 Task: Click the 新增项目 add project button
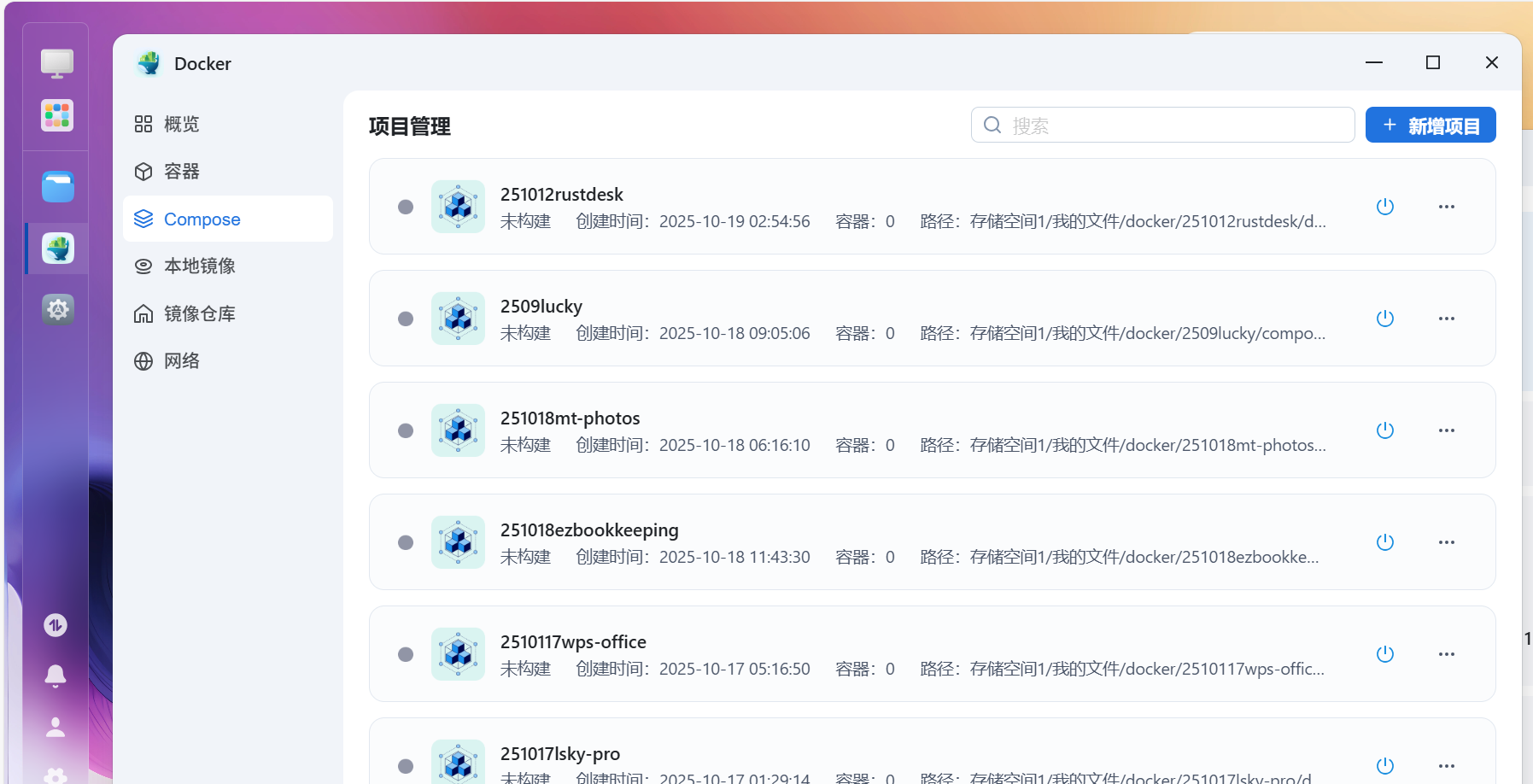1431,125
